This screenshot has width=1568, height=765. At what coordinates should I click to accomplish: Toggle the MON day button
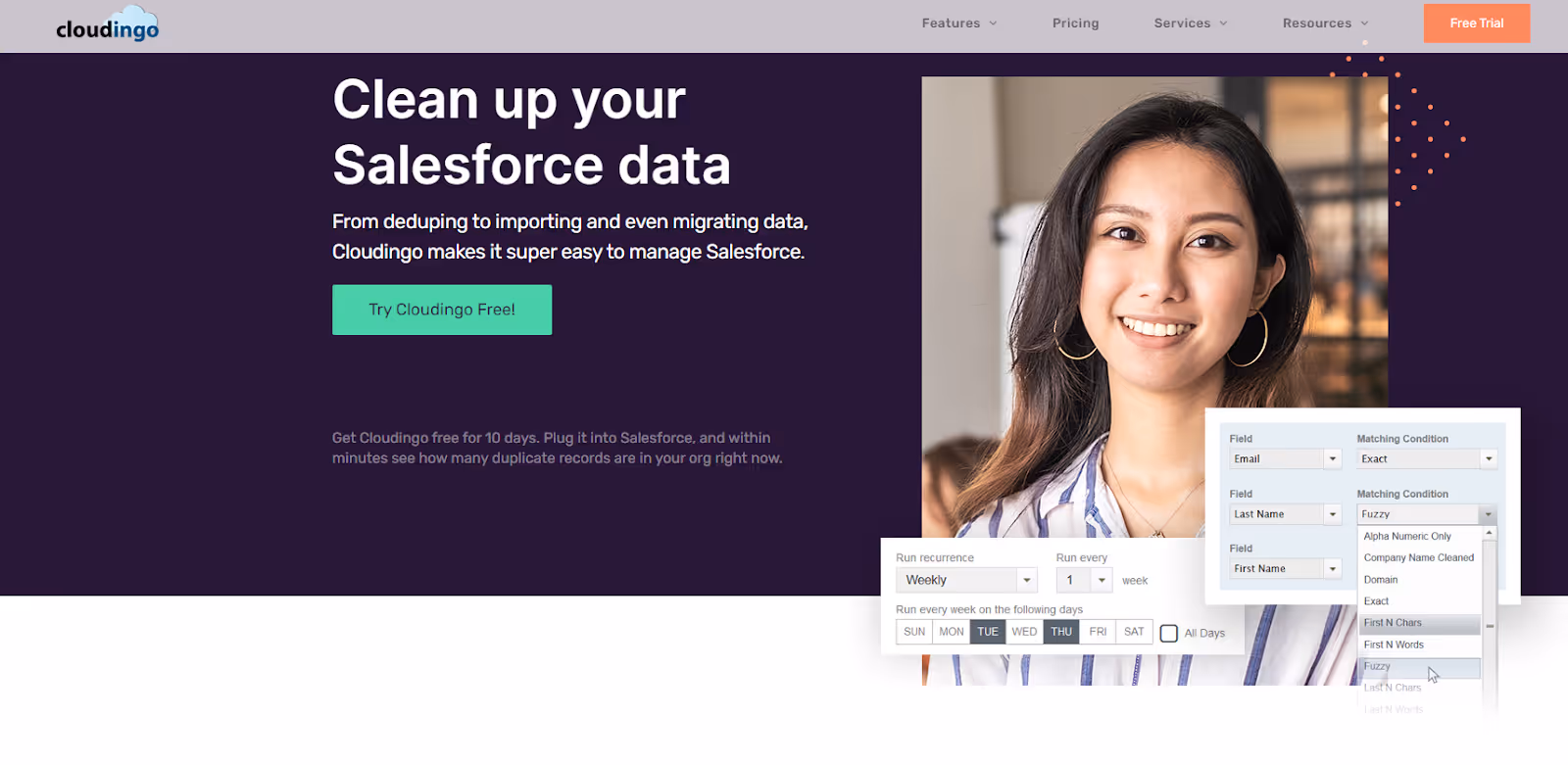point(952,632)
